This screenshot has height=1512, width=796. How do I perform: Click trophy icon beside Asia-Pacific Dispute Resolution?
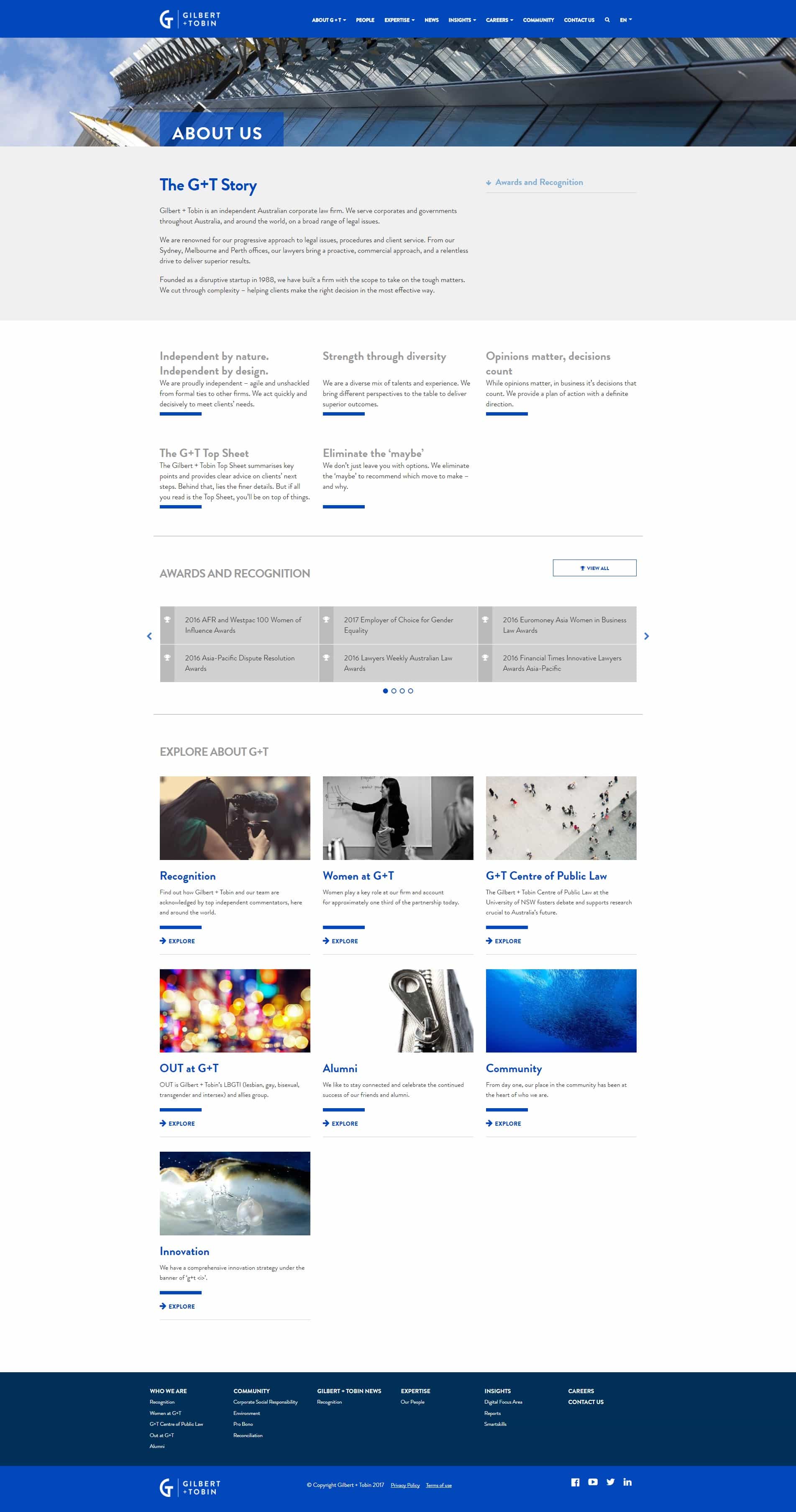pyautogui.click(x=167, y=658)
